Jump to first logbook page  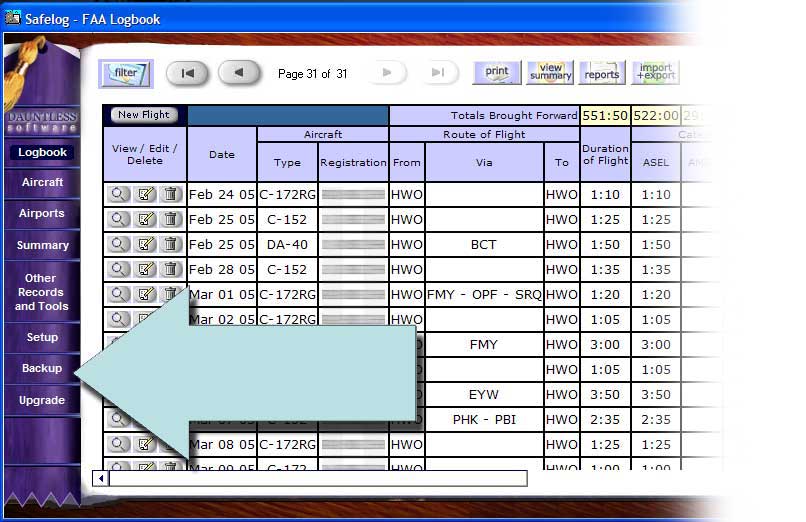[187, 73]
